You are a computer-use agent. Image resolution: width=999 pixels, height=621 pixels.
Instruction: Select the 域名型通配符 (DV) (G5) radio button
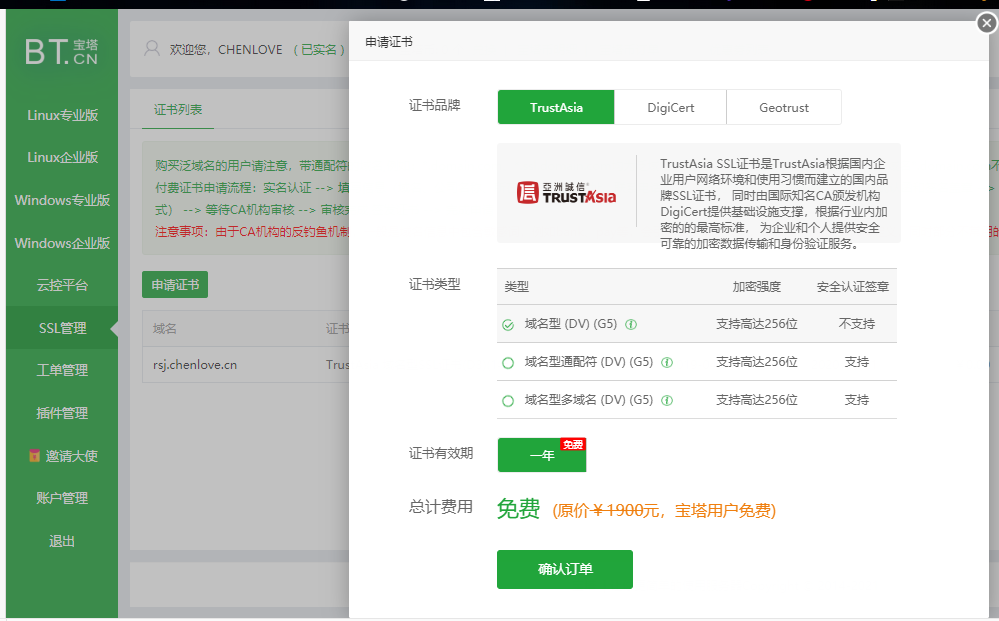coord(508,362)
